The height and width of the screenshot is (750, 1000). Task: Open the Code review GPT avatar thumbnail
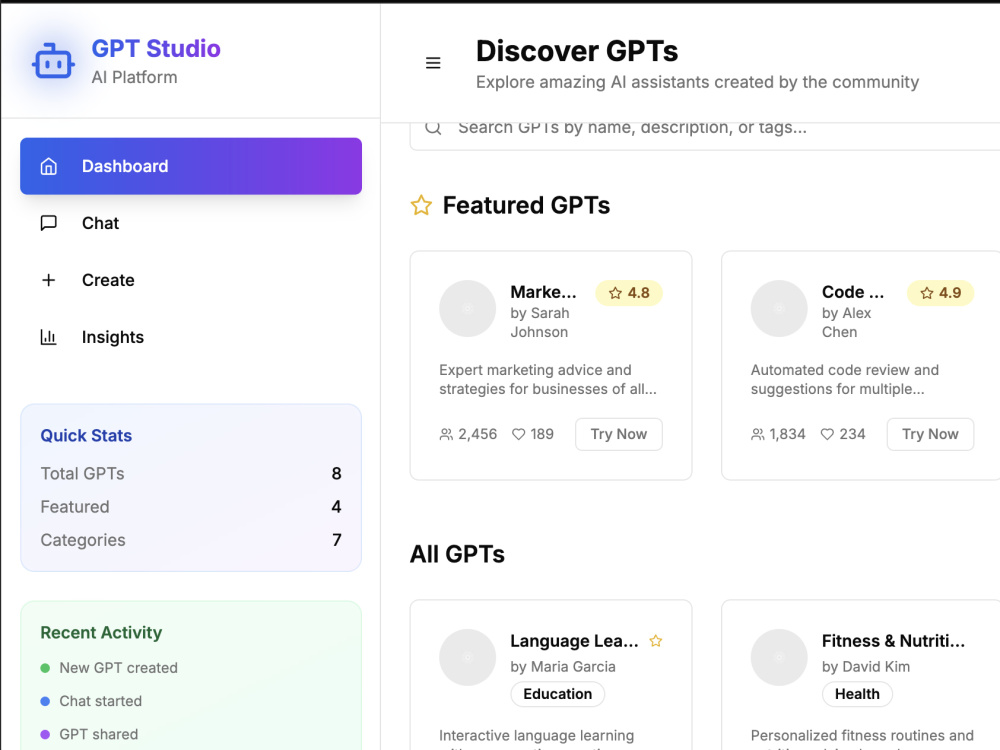779,309
